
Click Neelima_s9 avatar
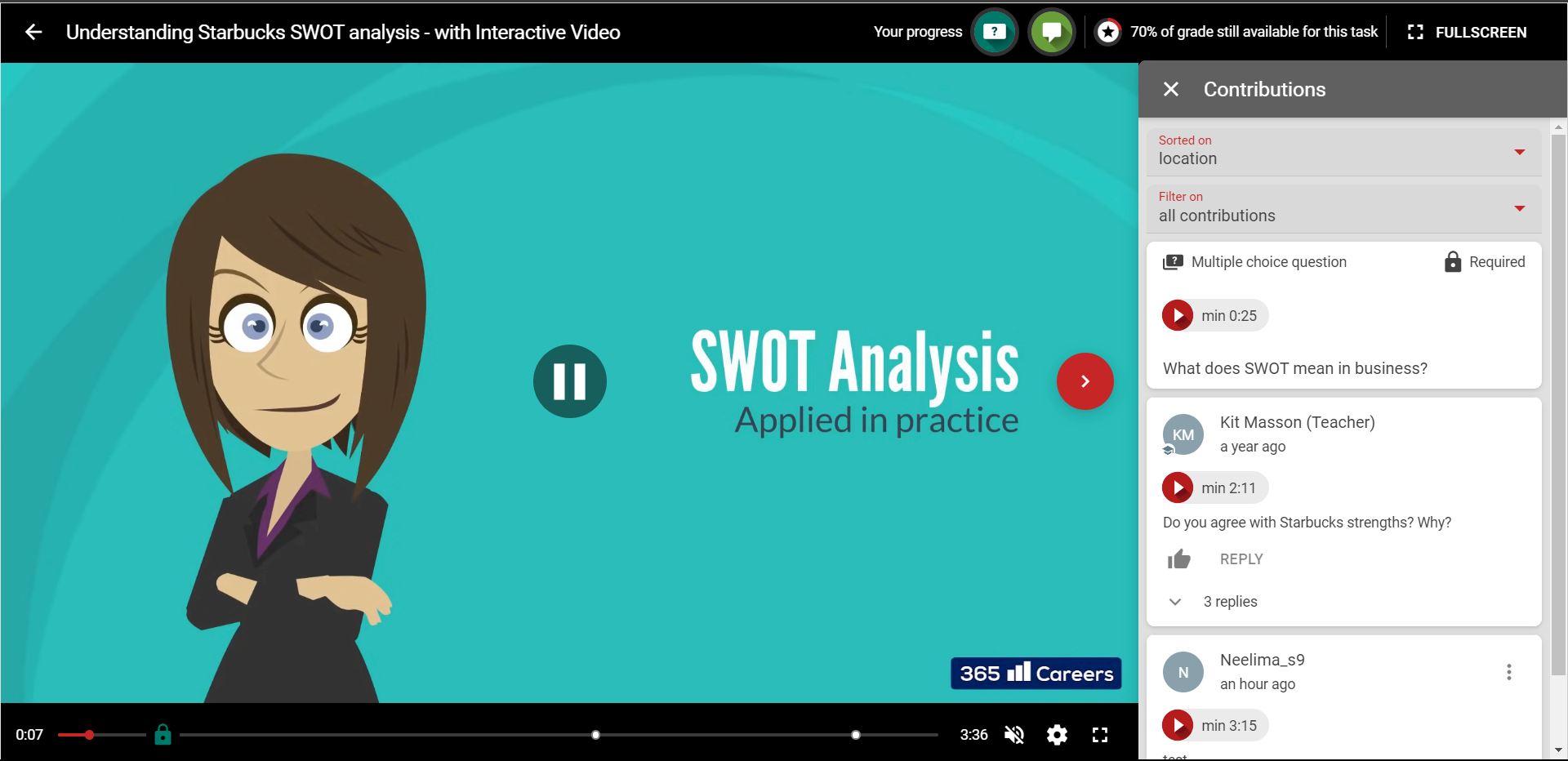[x=1183, y=673]
